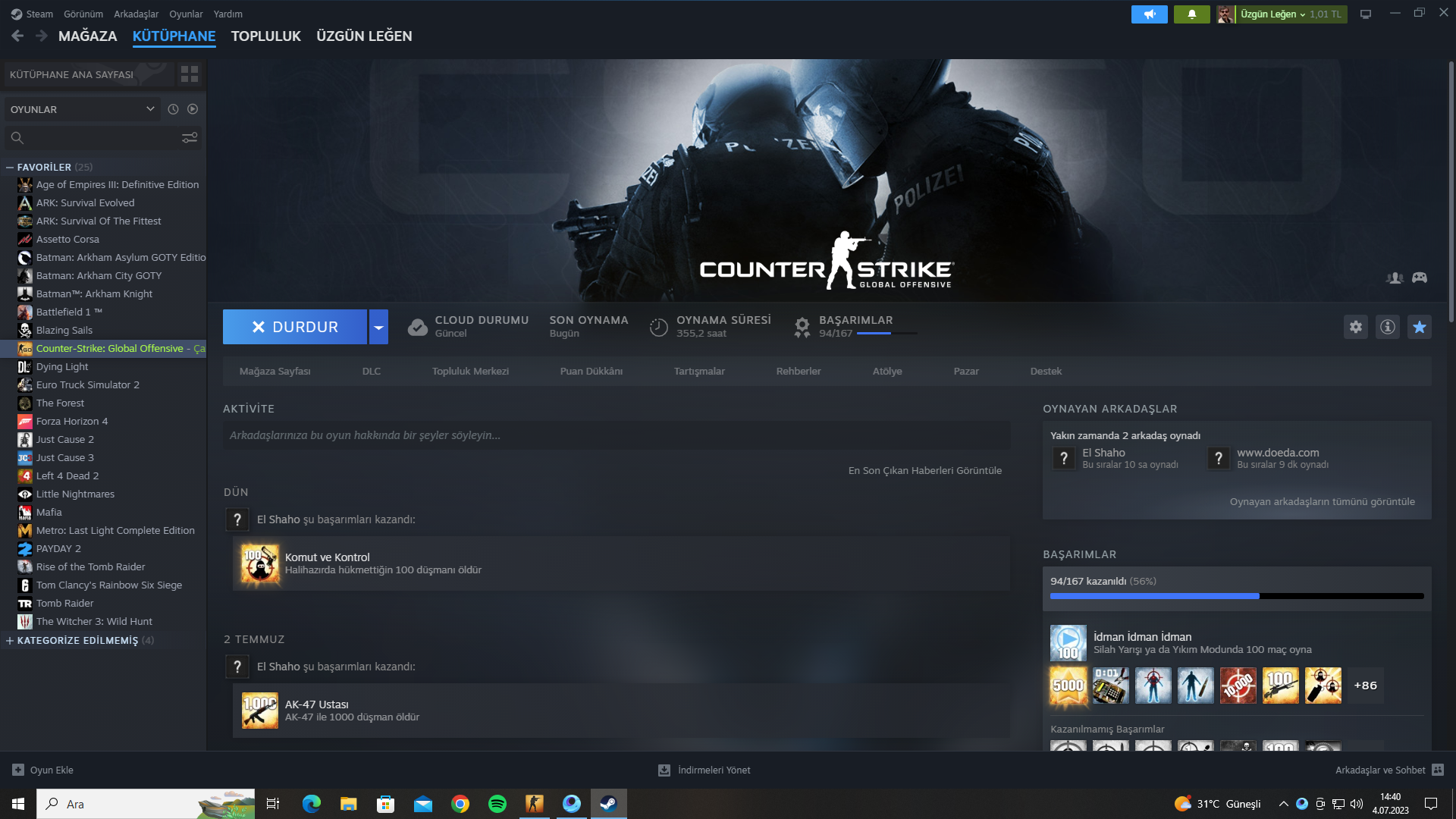This screenshot has width=1456, height=819.
Task: Open the 5000 achievement badge
Action: (x=1068, y=686)
